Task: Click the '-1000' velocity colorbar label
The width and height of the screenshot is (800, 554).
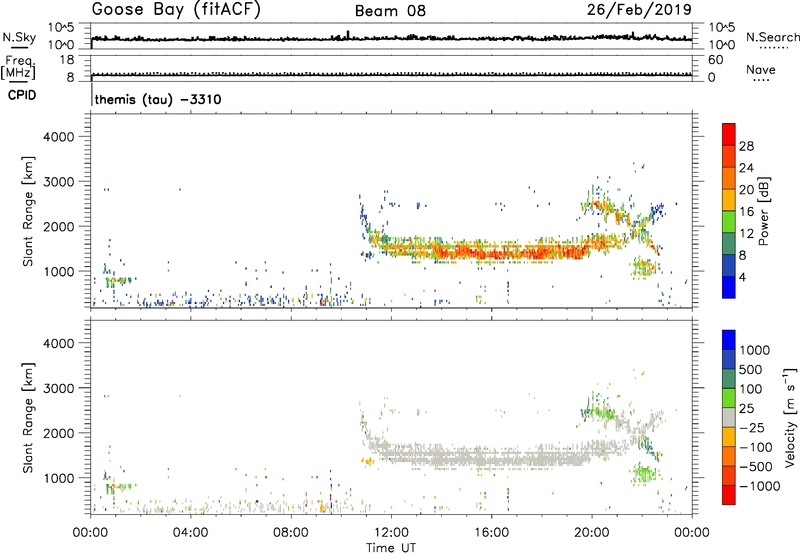Action: coord(760,486)
